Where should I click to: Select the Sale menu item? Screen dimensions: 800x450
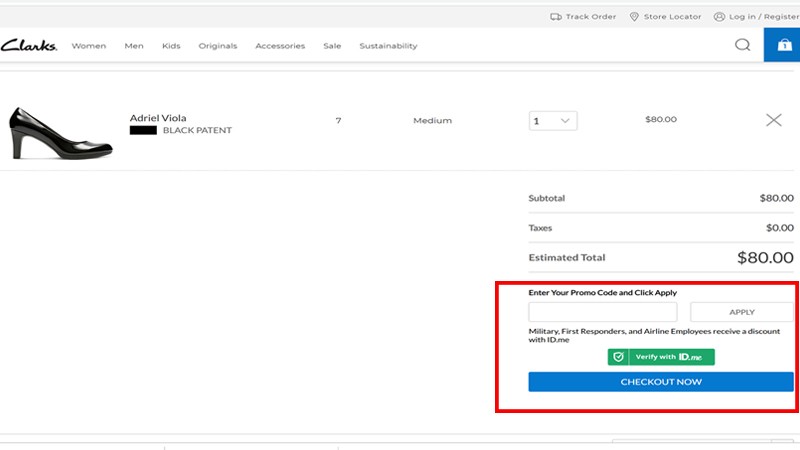[332, 46]
